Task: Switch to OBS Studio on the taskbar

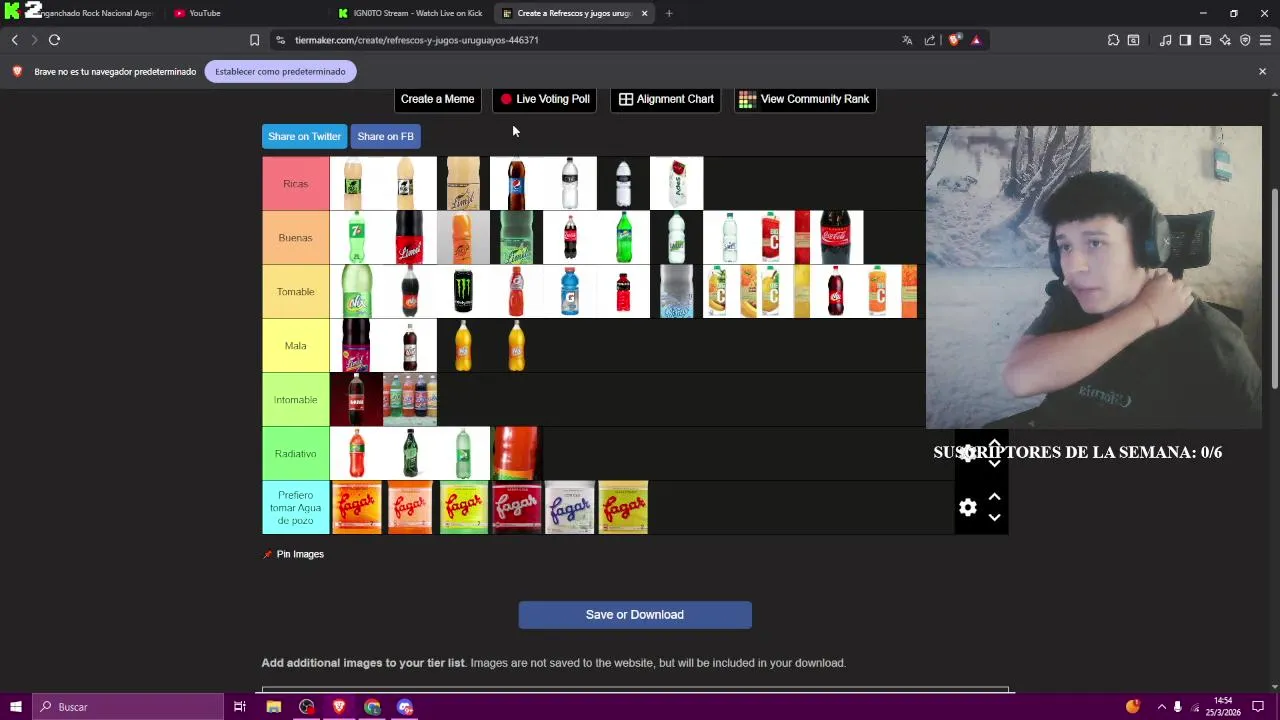Action: (x=306, y=707)
